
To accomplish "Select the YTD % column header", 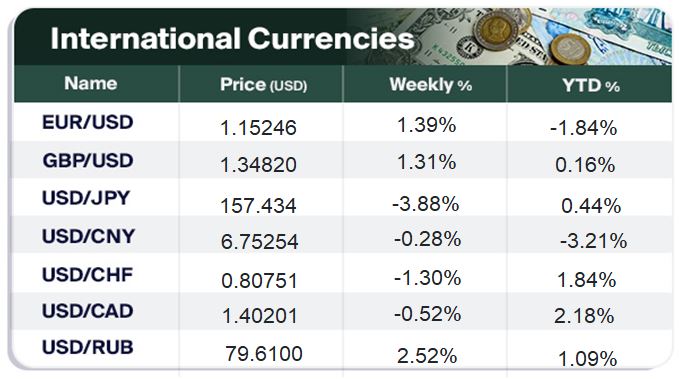I will (591, 86).
